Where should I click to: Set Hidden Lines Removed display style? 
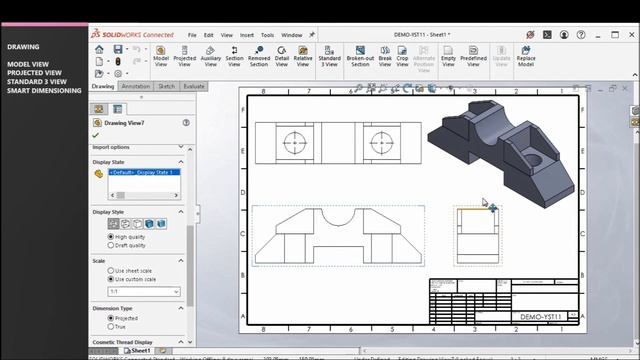pos(138,224)
